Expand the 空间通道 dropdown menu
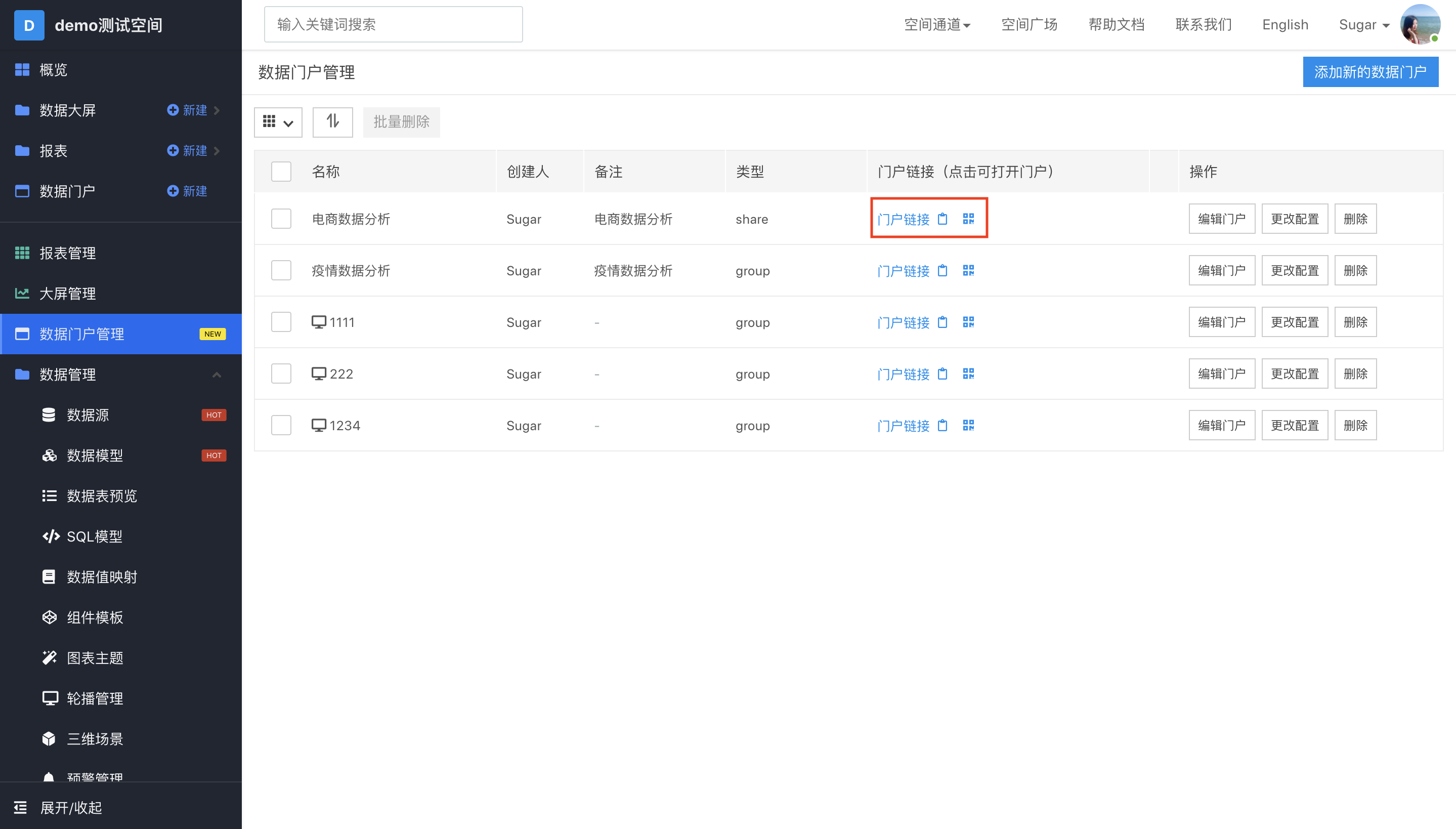The width and height of the screenshot is (1456, 829). point(936,24)
